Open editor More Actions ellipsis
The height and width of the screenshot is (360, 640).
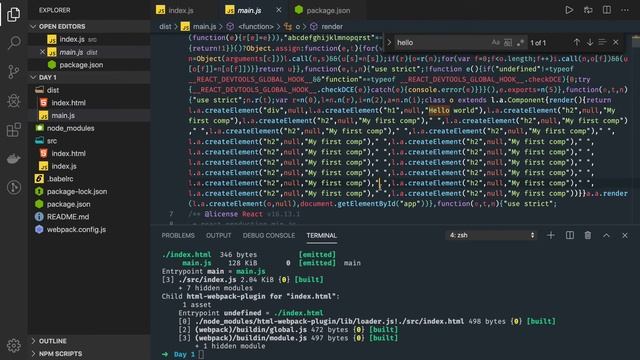(625, 10)
